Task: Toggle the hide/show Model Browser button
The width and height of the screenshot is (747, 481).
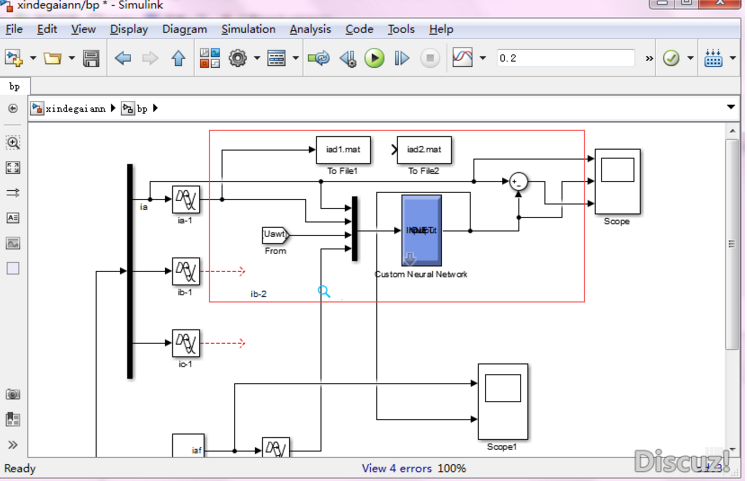Action: pos(13,445)
